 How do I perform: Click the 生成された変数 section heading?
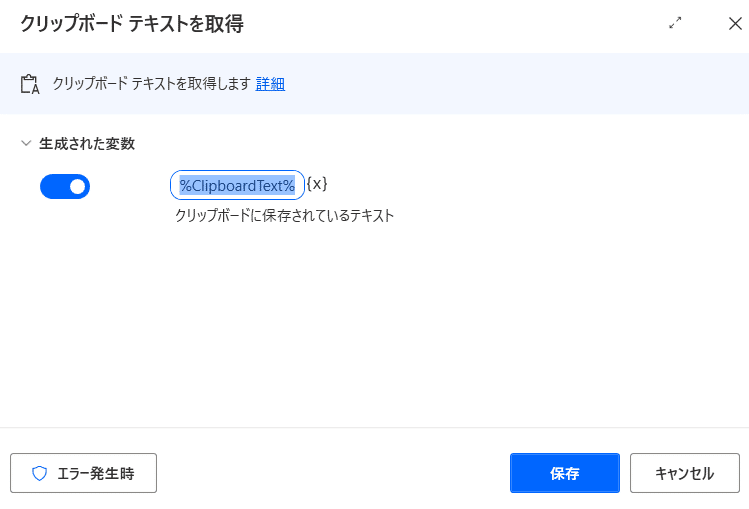[x=87, y=143]
